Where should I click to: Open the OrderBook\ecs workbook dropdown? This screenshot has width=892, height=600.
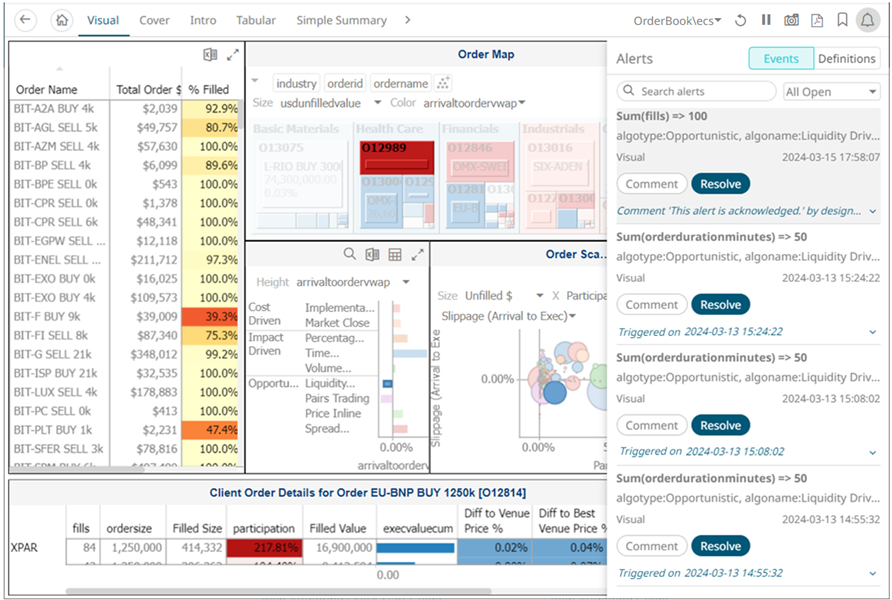[677, 20]
